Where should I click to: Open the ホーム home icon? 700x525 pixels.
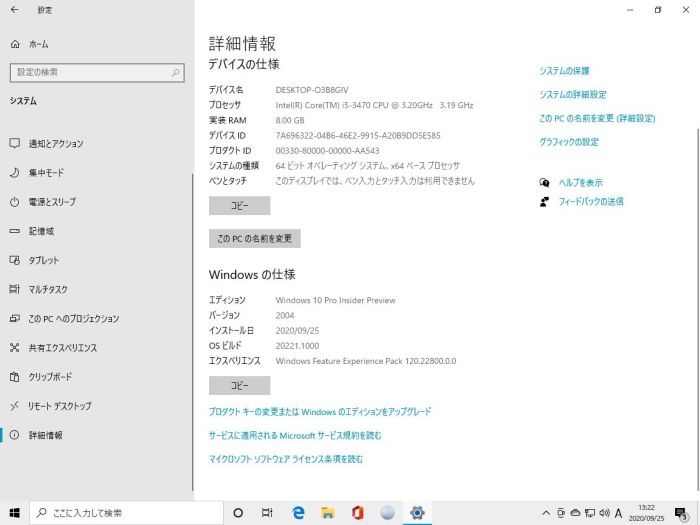15,44
